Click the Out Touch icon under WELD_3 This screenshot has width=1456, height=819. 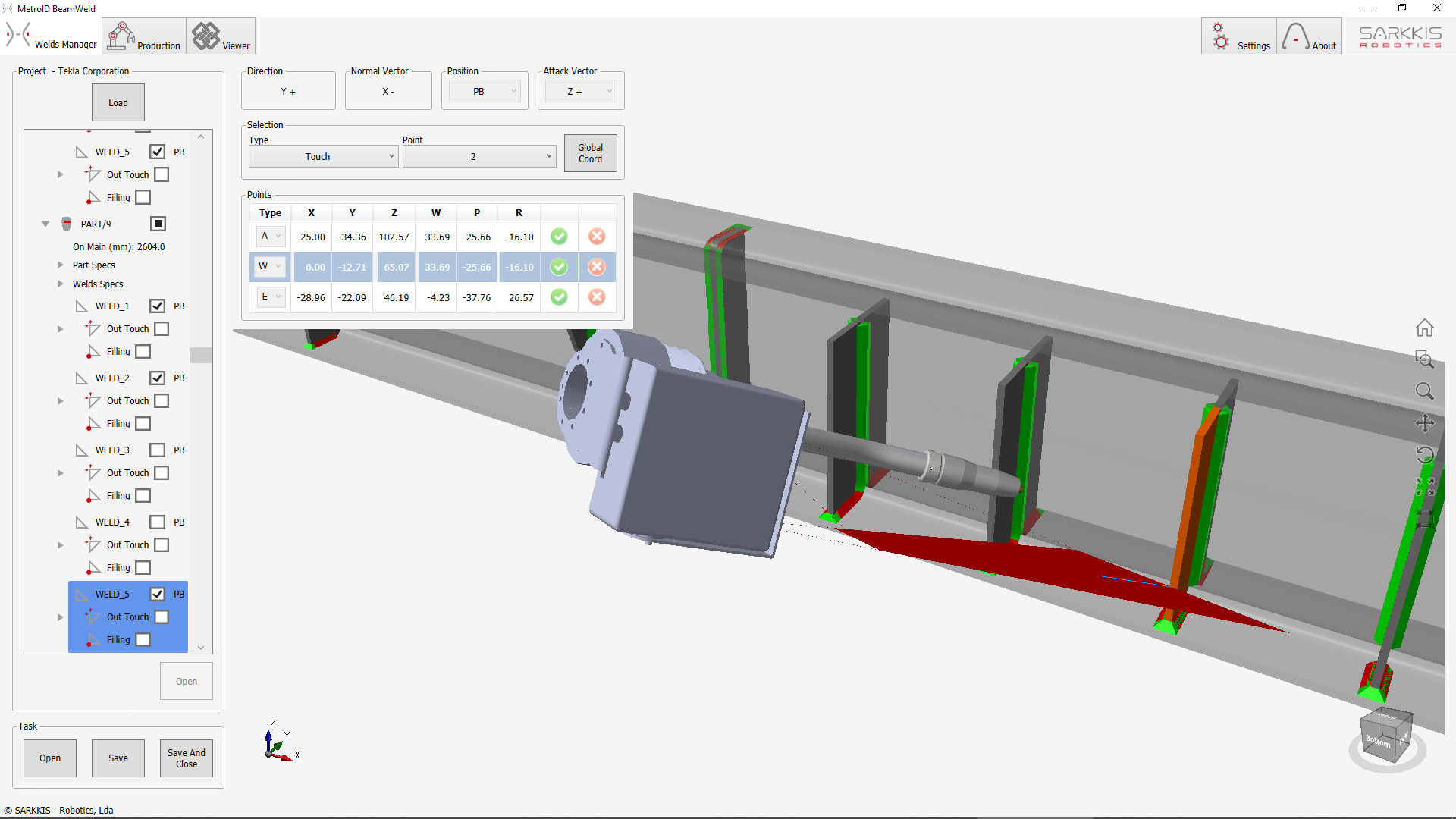93,472
